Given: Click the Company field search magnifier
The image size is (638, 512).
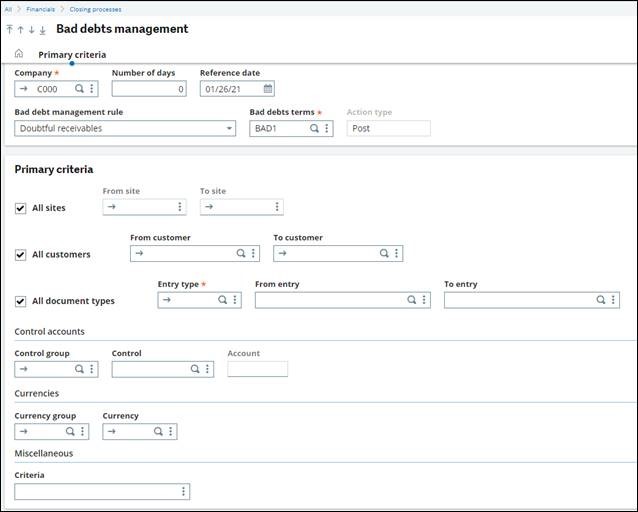Looking at the screenshot, I should [x=79, y=89].
